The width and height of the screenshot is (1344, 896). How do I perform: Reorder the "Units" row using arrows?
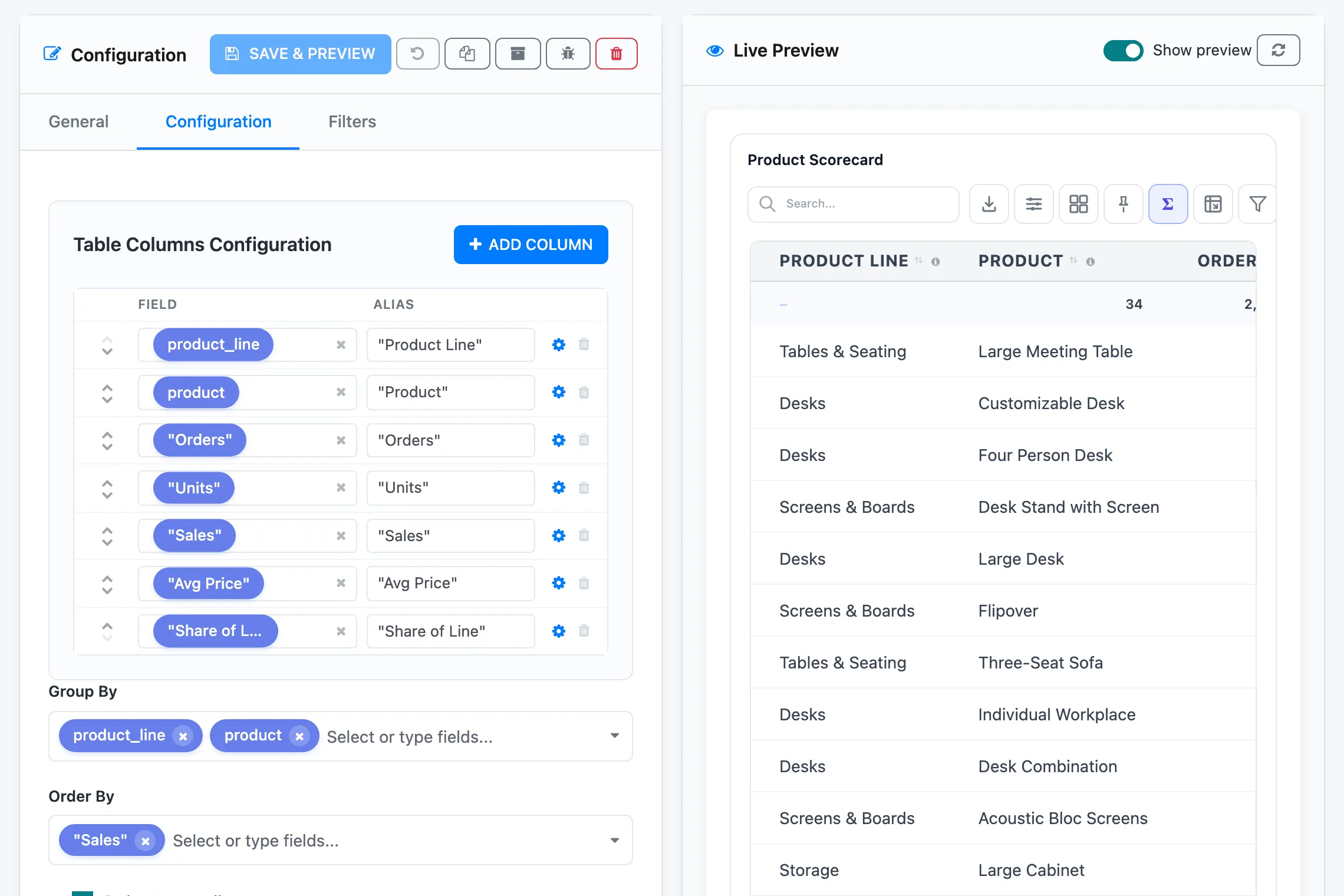tap(107, 489)
